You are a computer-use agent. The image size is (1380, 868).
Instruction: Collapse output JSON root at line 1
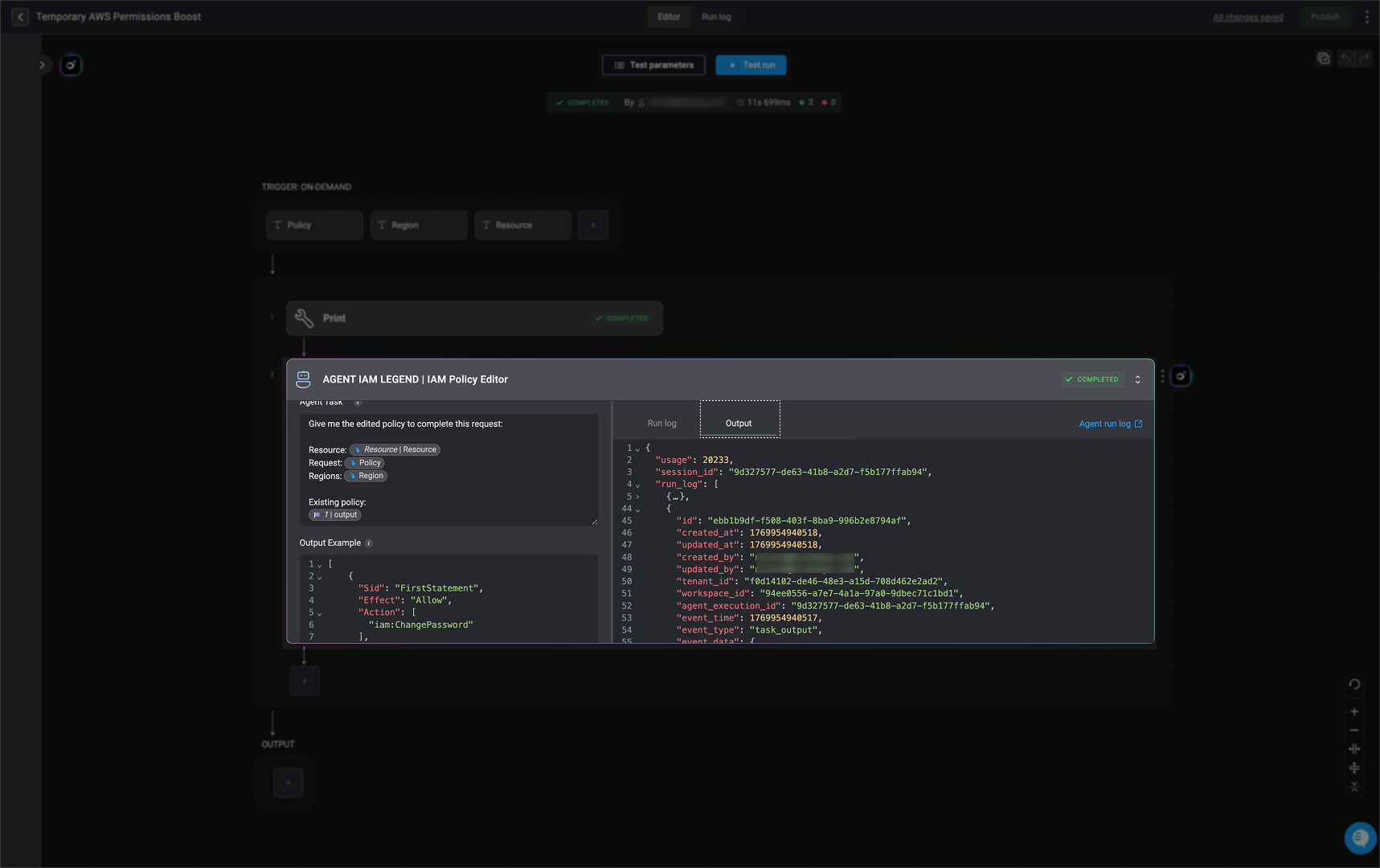pyautogui.click(x=638, y=449)
